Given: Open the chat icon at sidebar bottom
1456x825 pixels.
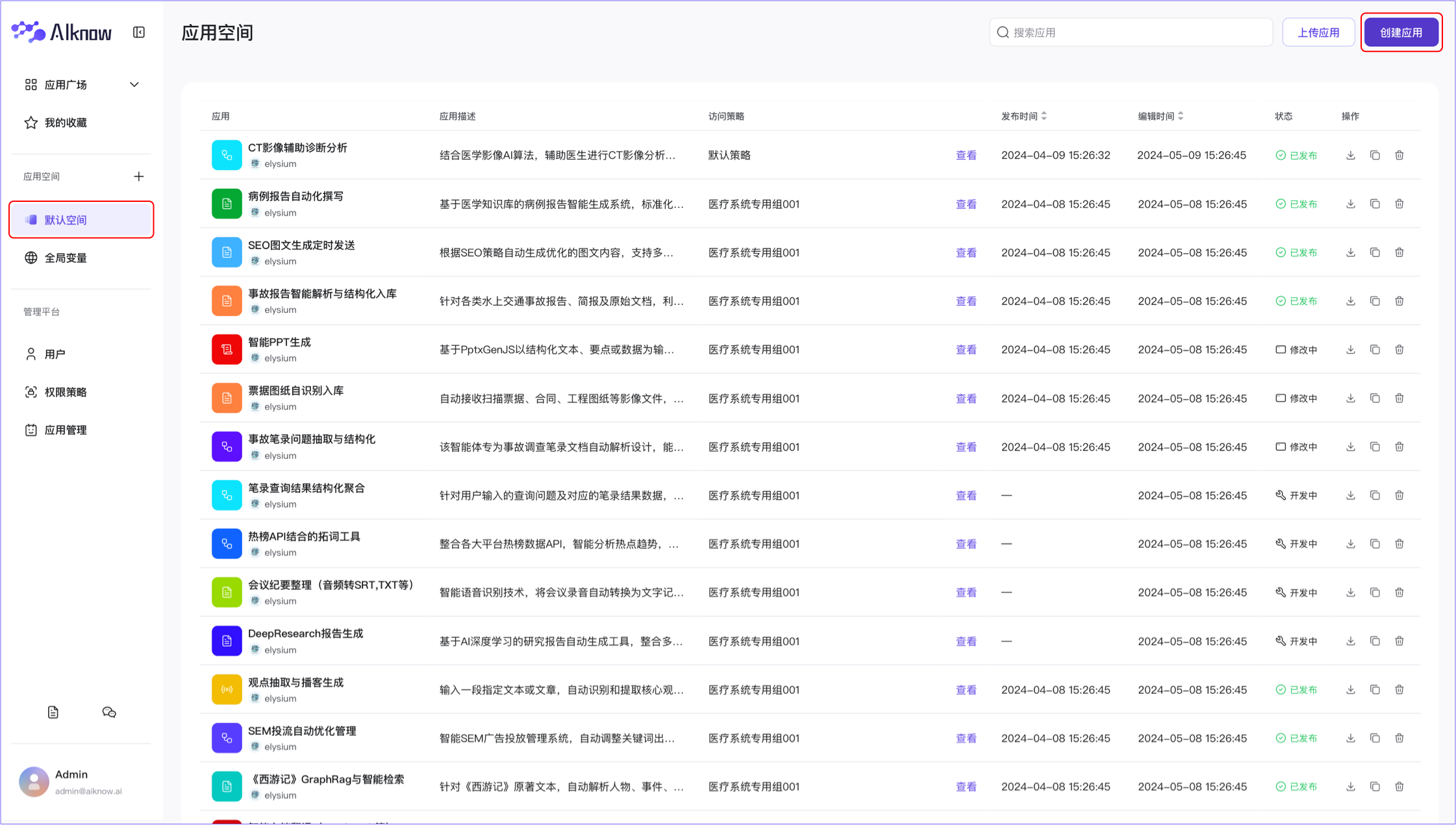Looking at the screenshot, I should point(109,713).
